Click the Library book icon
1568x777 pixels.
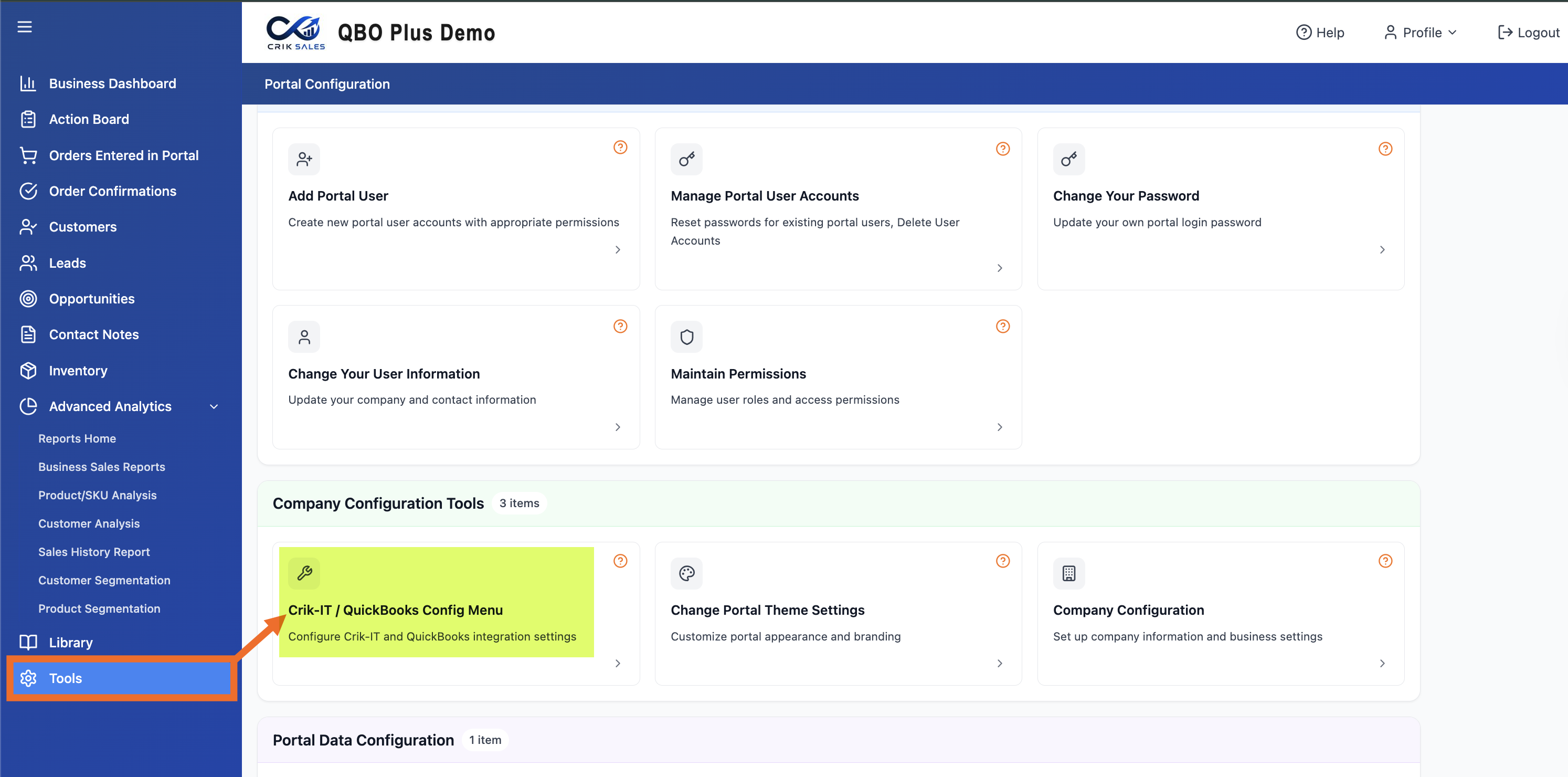click(28, 643)
